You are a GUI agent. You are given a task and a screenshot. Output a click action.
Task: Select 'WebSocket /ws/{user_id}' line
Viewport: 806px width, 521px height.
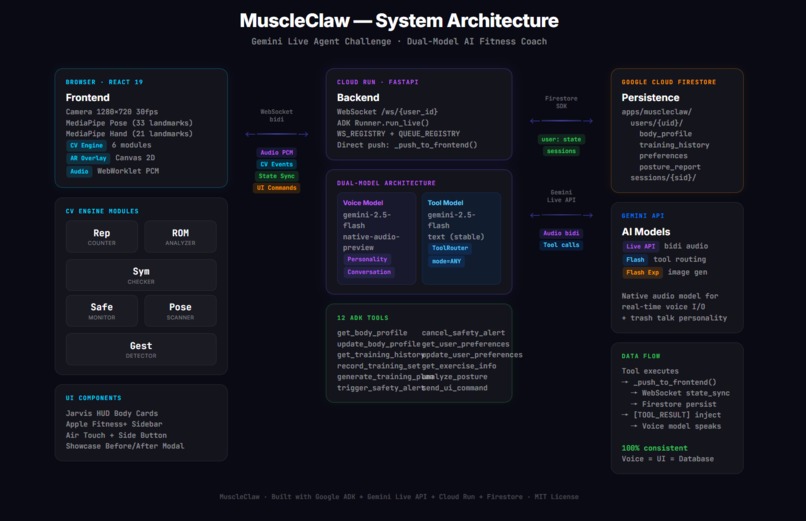[387, 111]
